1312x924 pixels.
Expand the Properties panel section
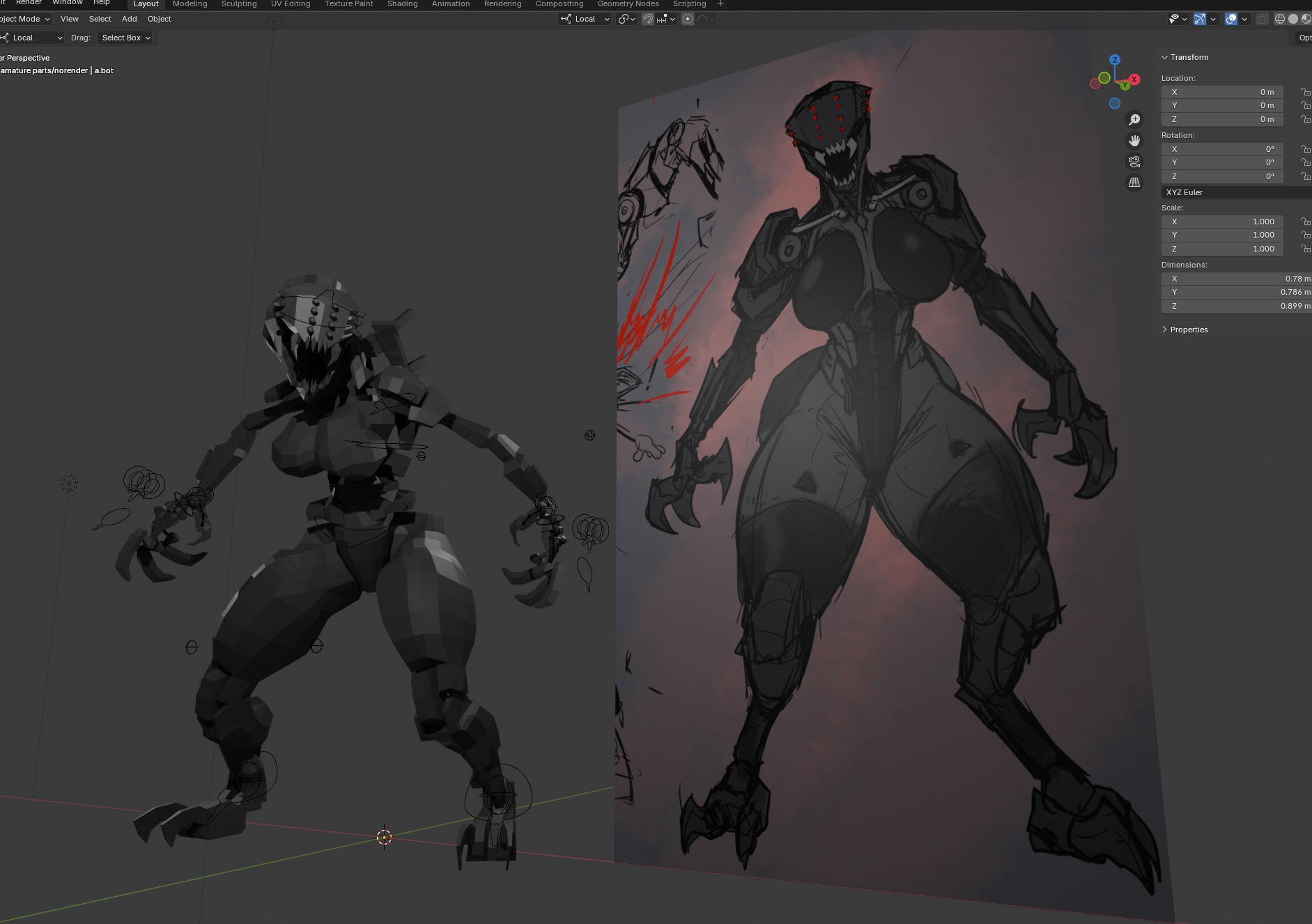(1189, 330)
